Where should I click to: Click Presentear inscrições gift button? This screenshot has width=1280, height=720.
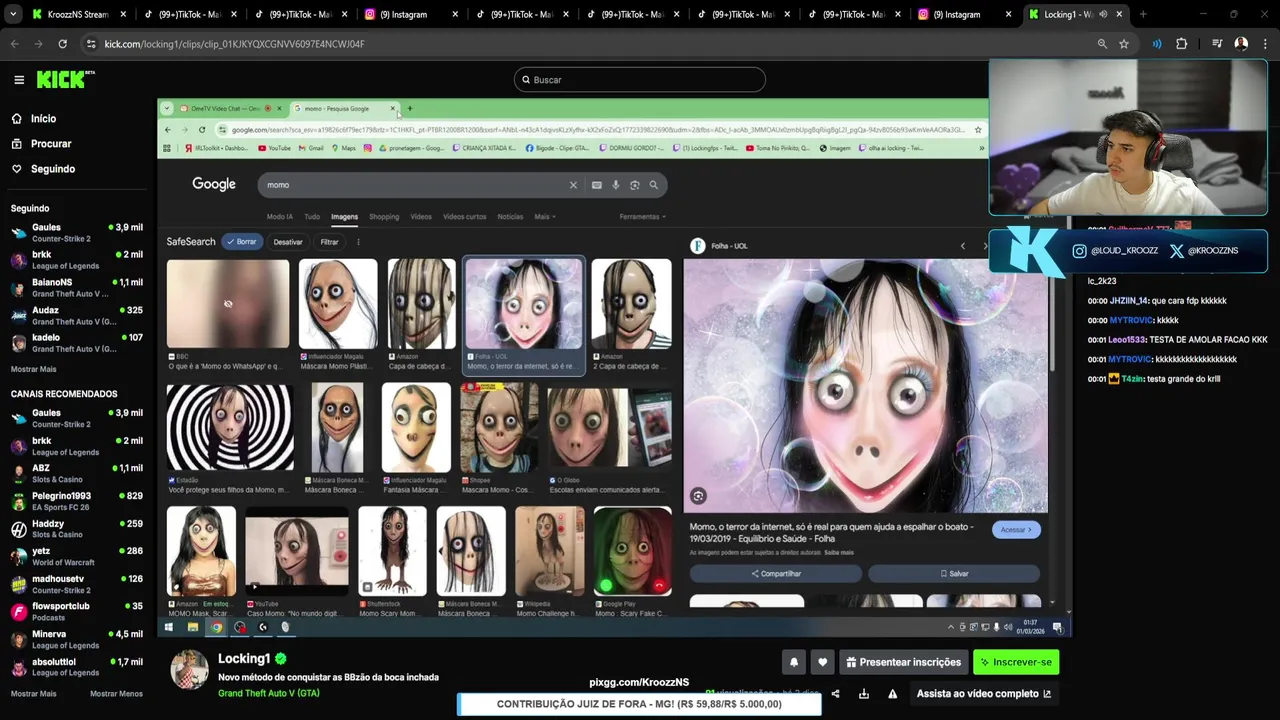[902, 662]
